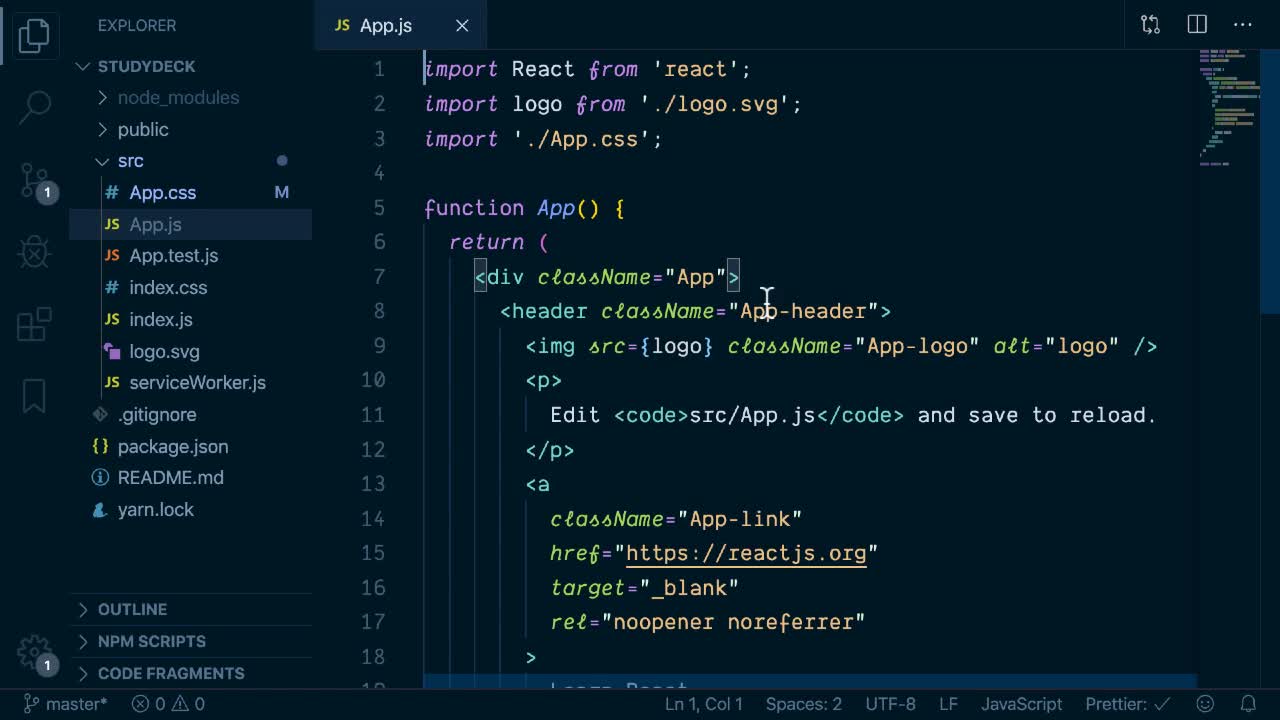The height and width of the screenshot is (720, 1280).
Task: Click the master* branch indicator
Action: [x=64, y=704]
